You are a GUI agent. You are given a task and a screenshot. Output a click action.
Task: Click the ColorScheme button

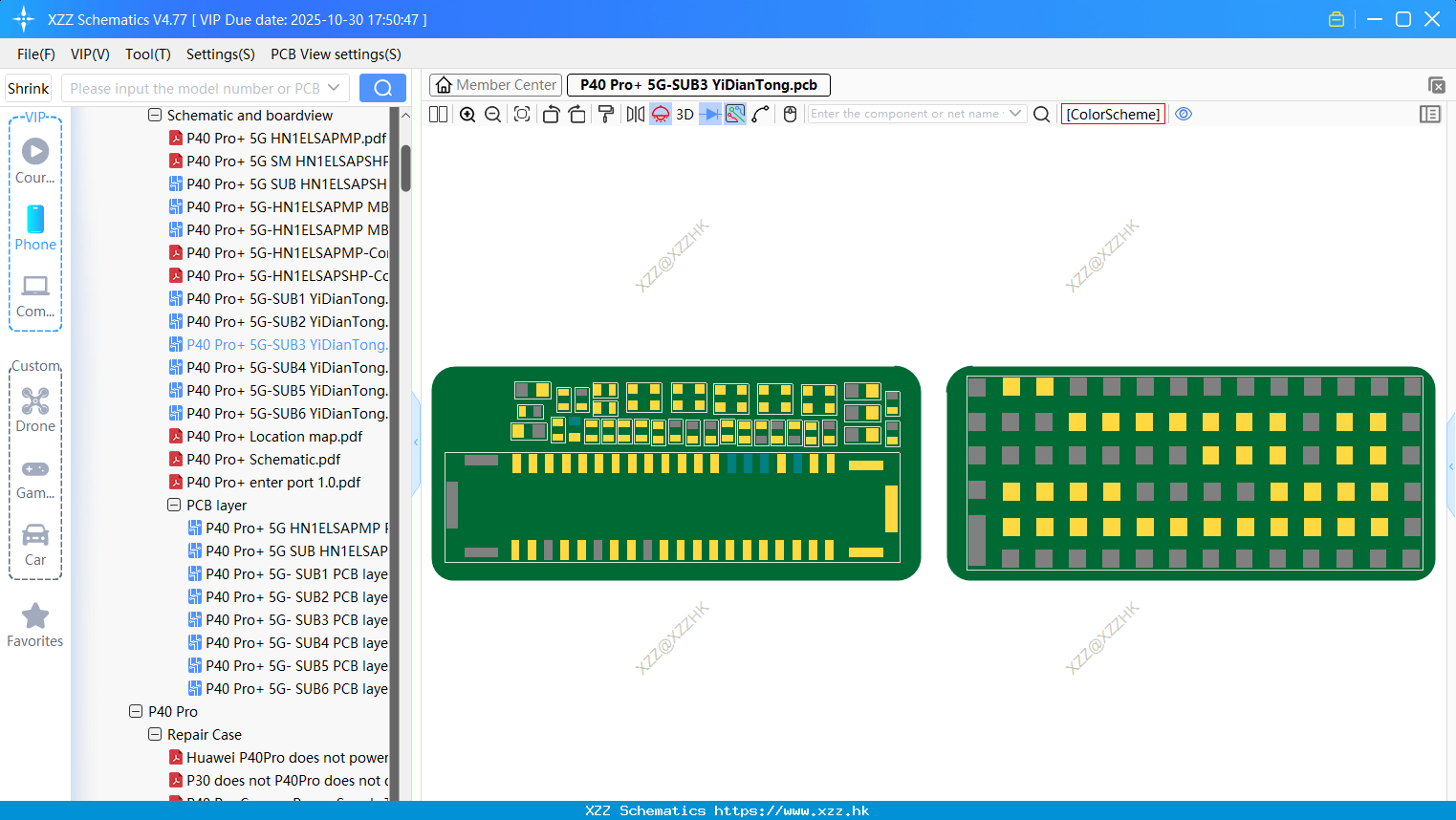(x=1113, y=114)
